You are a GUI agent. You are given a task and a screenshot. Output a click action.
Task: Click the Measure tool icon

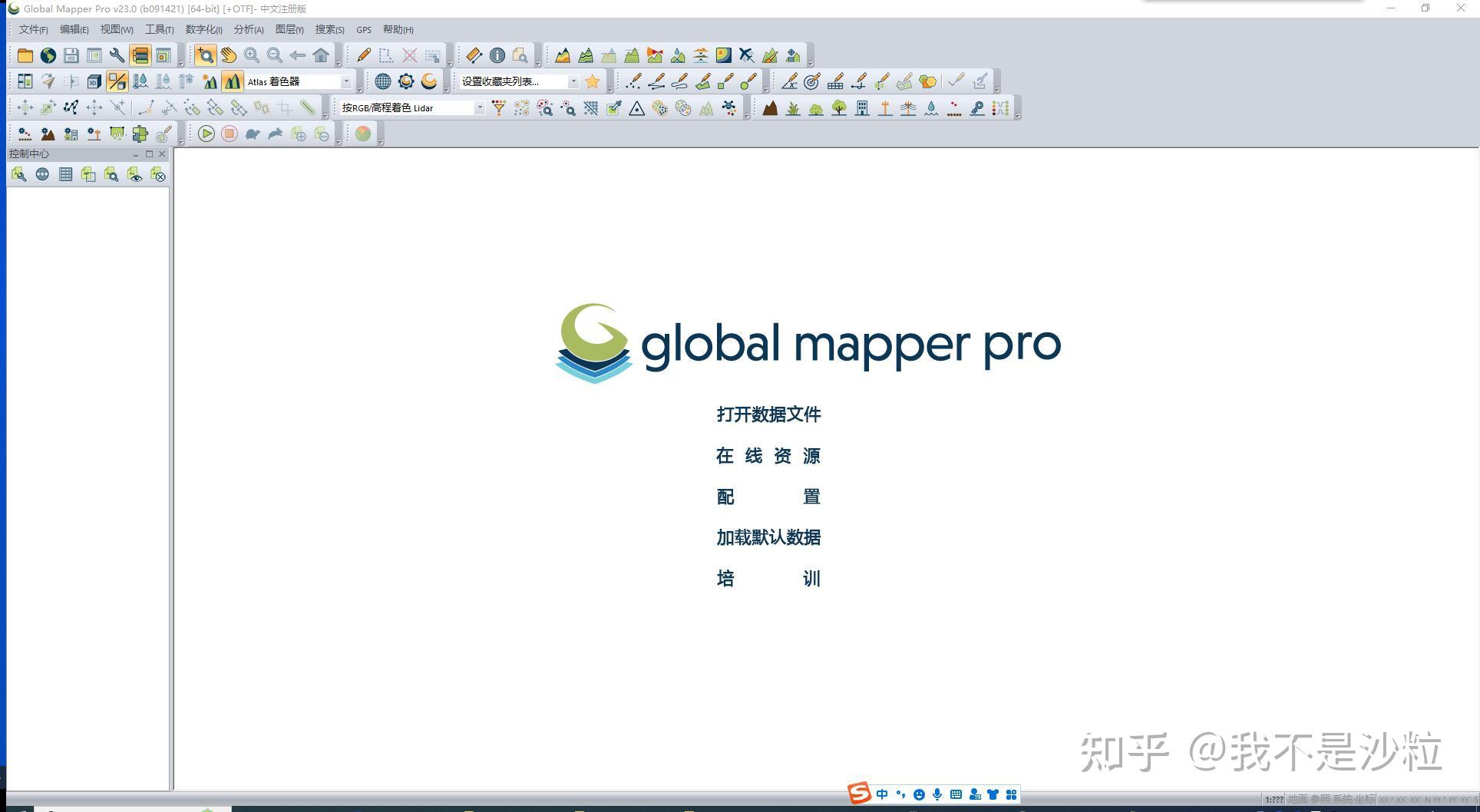click(474, 55)
